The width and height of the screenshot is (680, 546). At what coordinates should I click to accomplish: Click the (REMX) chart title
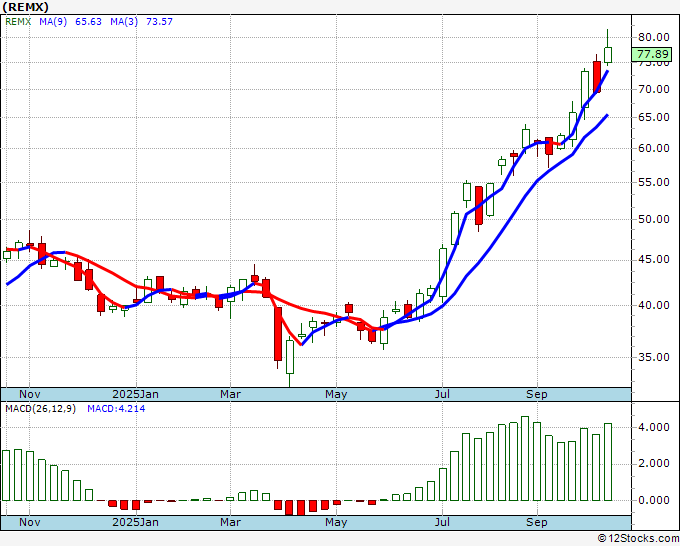coord(25,7)
